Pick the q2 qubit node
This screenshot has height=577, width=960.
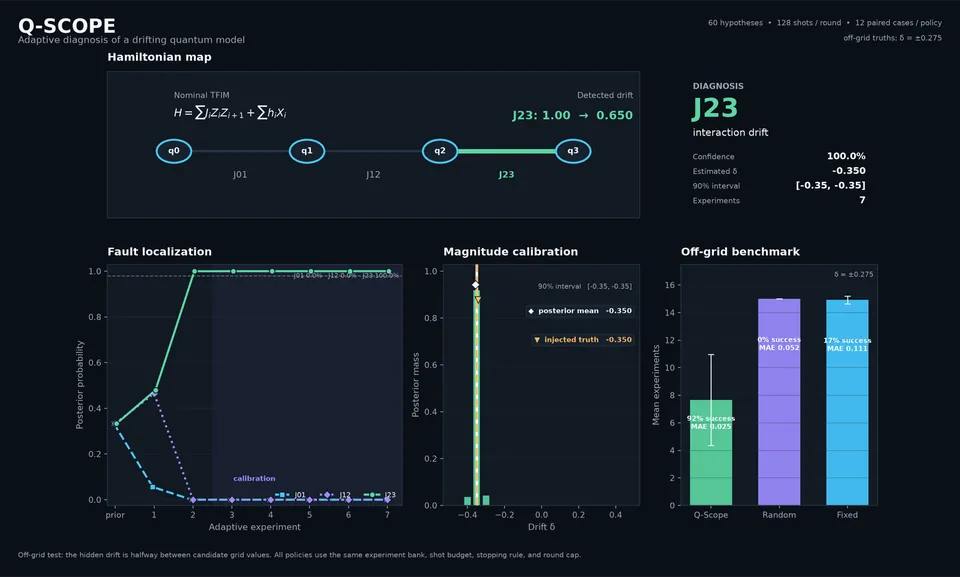click(x=440, y=151)
